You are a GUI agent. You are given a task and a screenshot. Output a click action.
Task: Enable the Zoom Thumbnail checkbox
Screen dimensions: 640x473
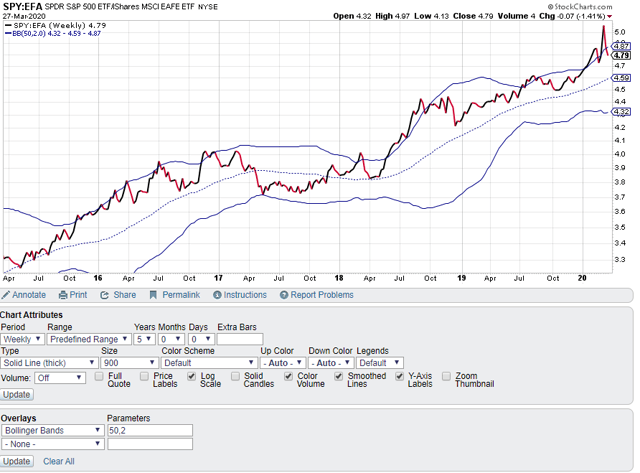coord(447,376)
